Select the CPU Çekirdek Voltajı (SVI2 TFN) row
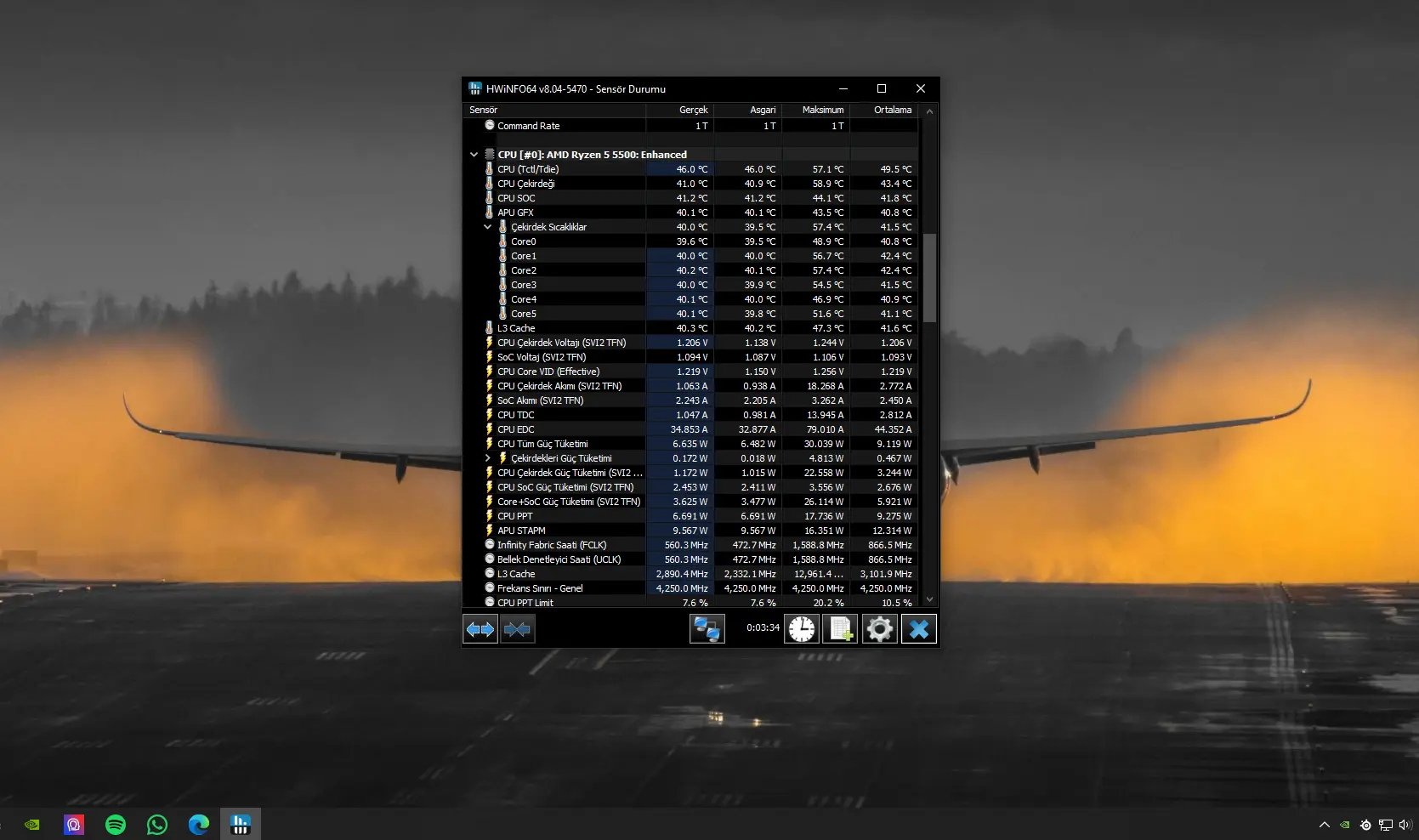1419x840 pixels. (690, 343)
